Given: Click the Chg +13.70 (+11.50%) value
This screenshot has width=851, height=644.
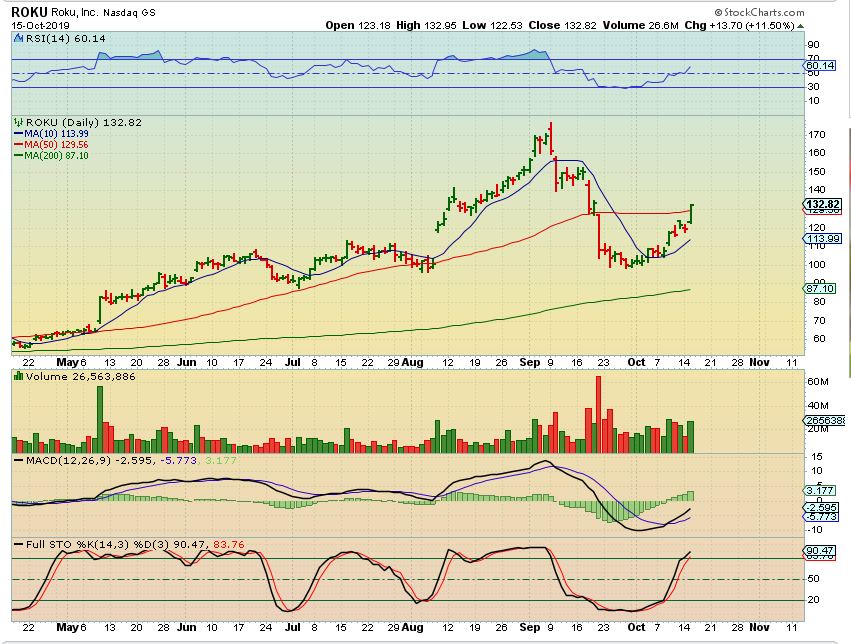Looking at the screenshot, I should pos(739,25).
